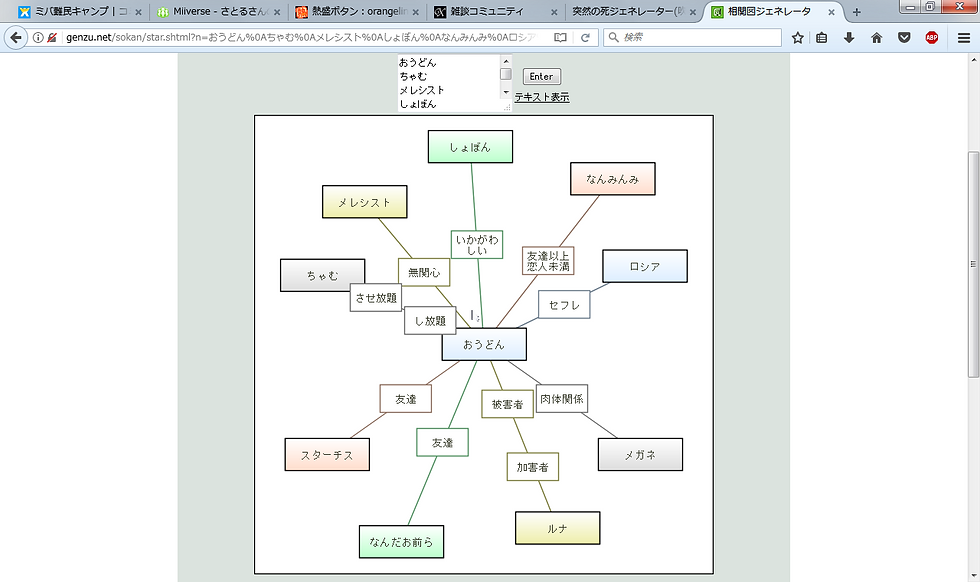Click the セフレ relation label

coord(564,304)
